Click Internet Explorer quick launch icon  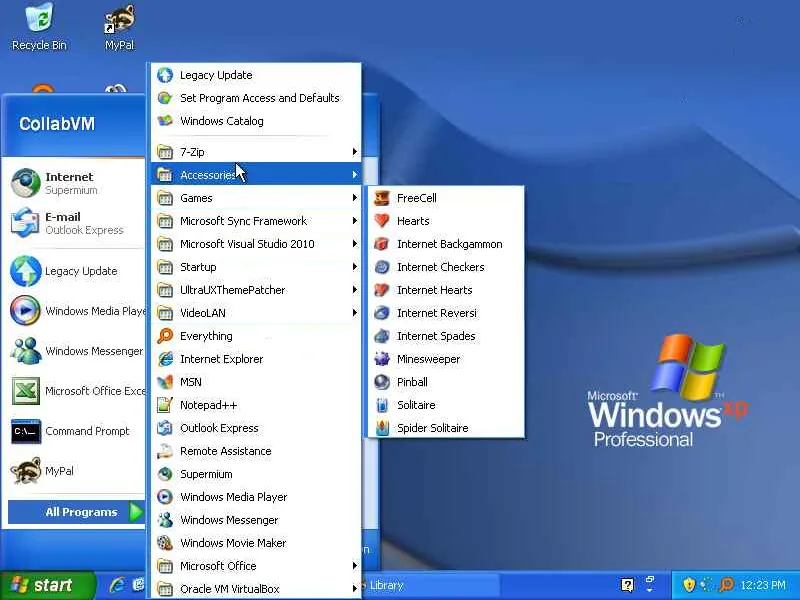tap(116, 585)
